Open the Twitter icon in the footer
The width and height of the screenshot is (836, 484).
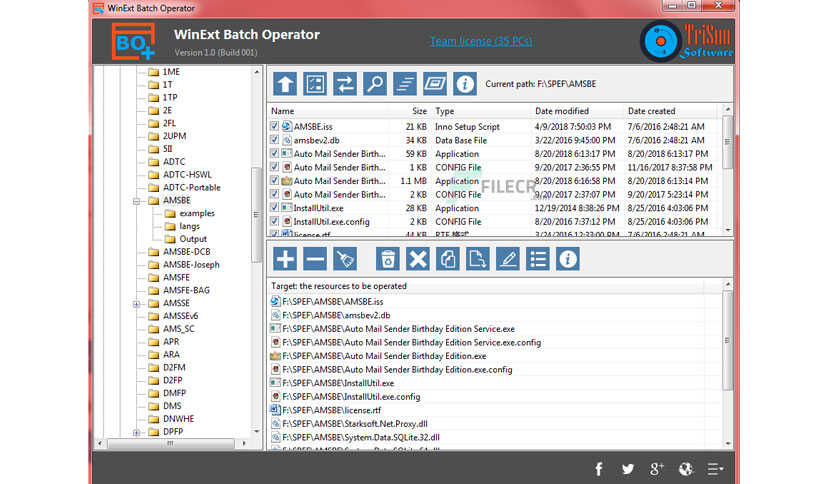(x=628, y=469)
